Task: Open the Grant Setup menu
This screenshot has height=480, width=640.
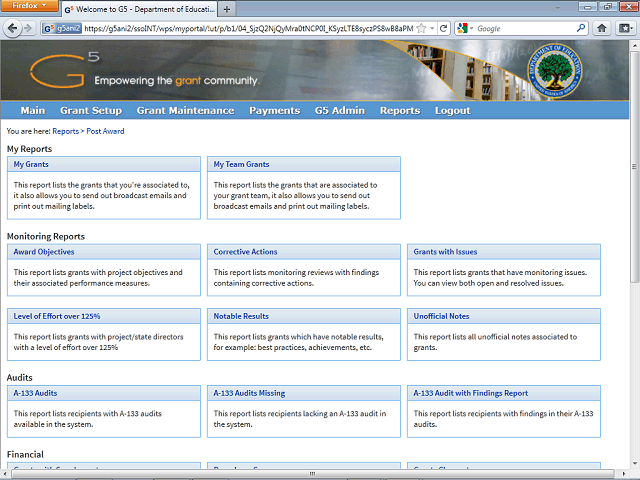Action: click(90, 111)
